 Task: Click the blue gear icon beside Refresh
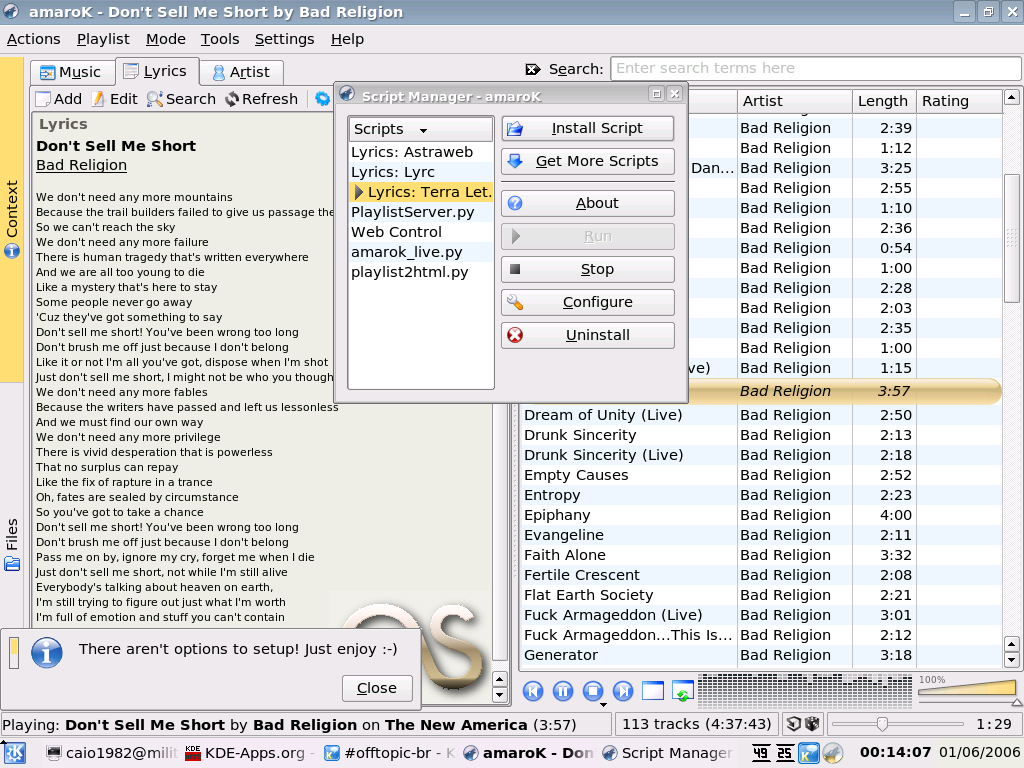pos(323,99)
